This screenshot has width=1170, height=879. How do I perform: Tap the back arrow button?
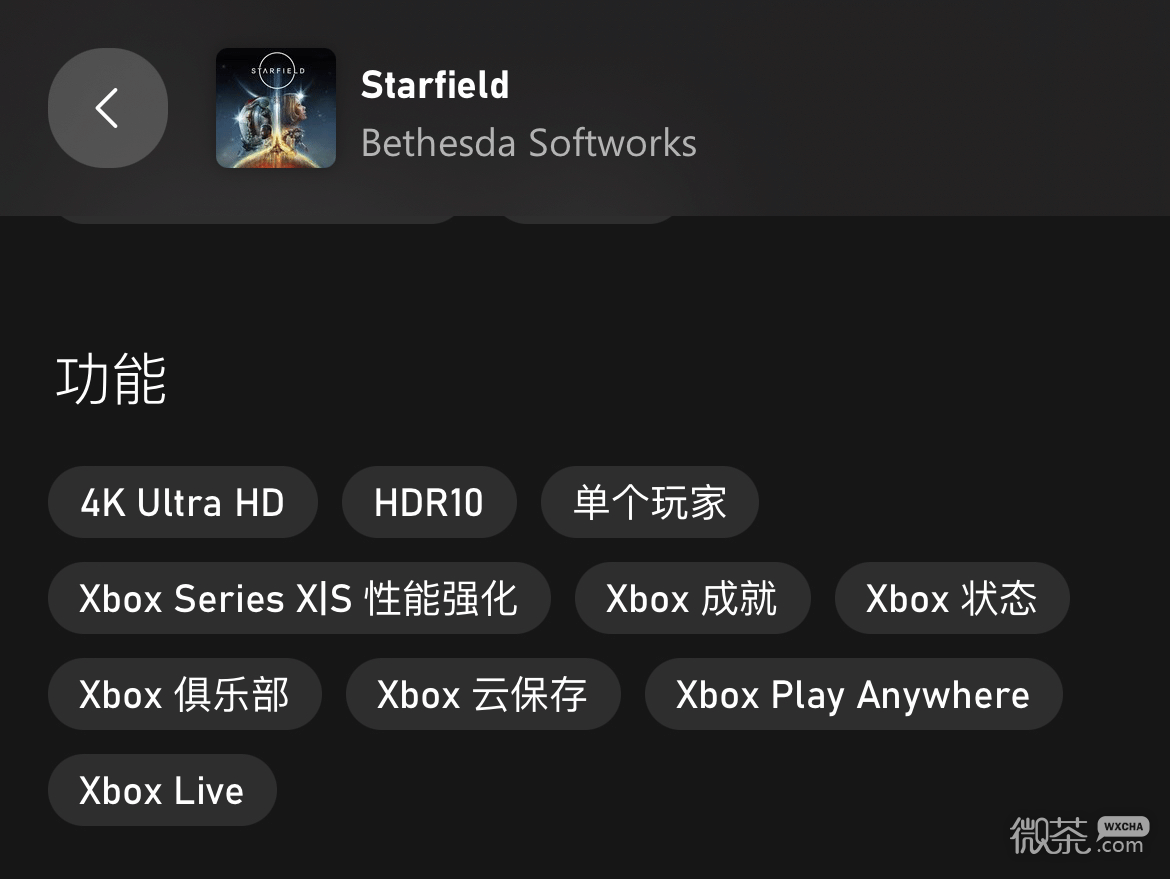108,108
